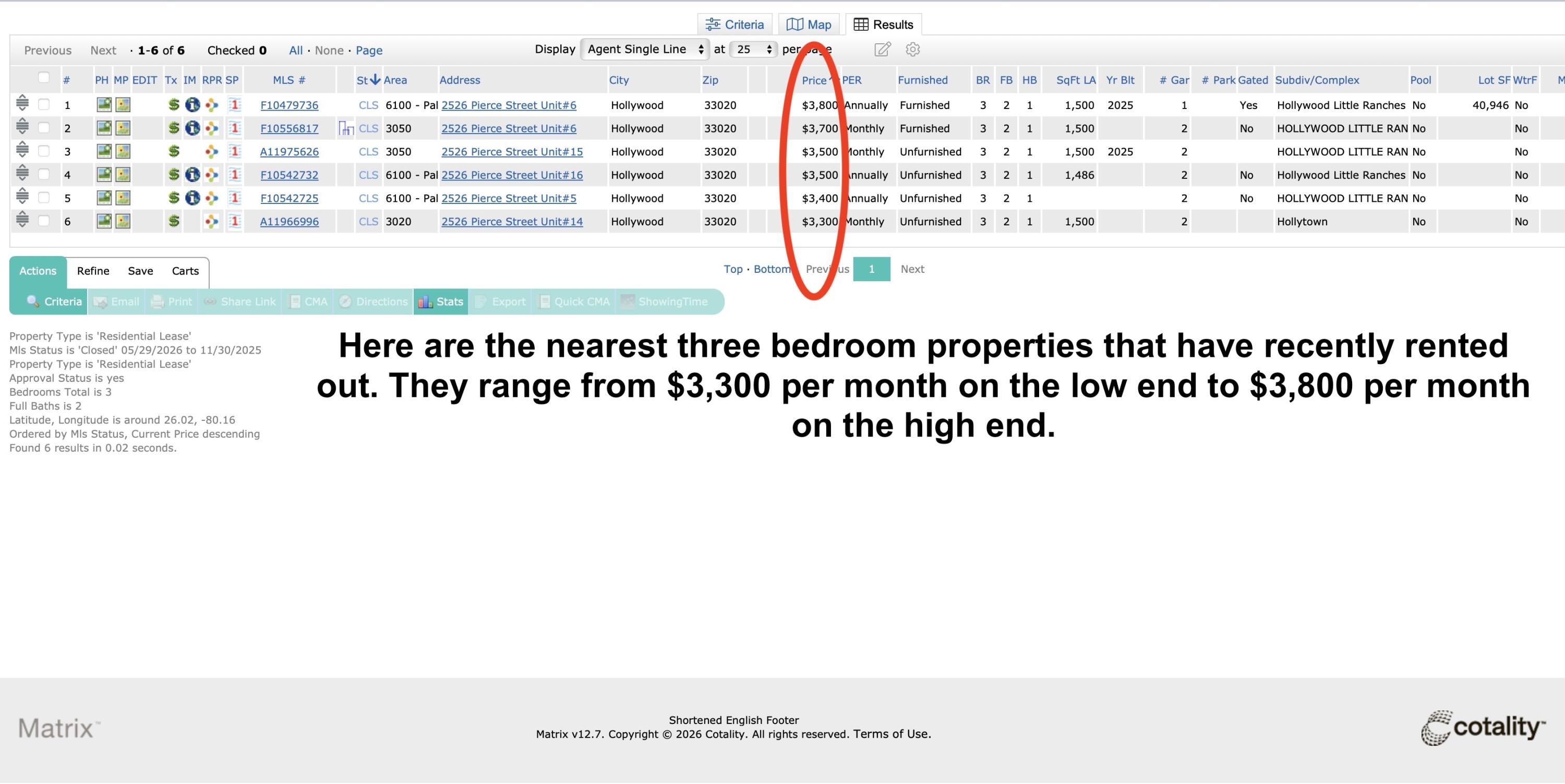Open photos icon for listing row 1
Screen dimensions: 1565x784
click(x=104, y=105)
